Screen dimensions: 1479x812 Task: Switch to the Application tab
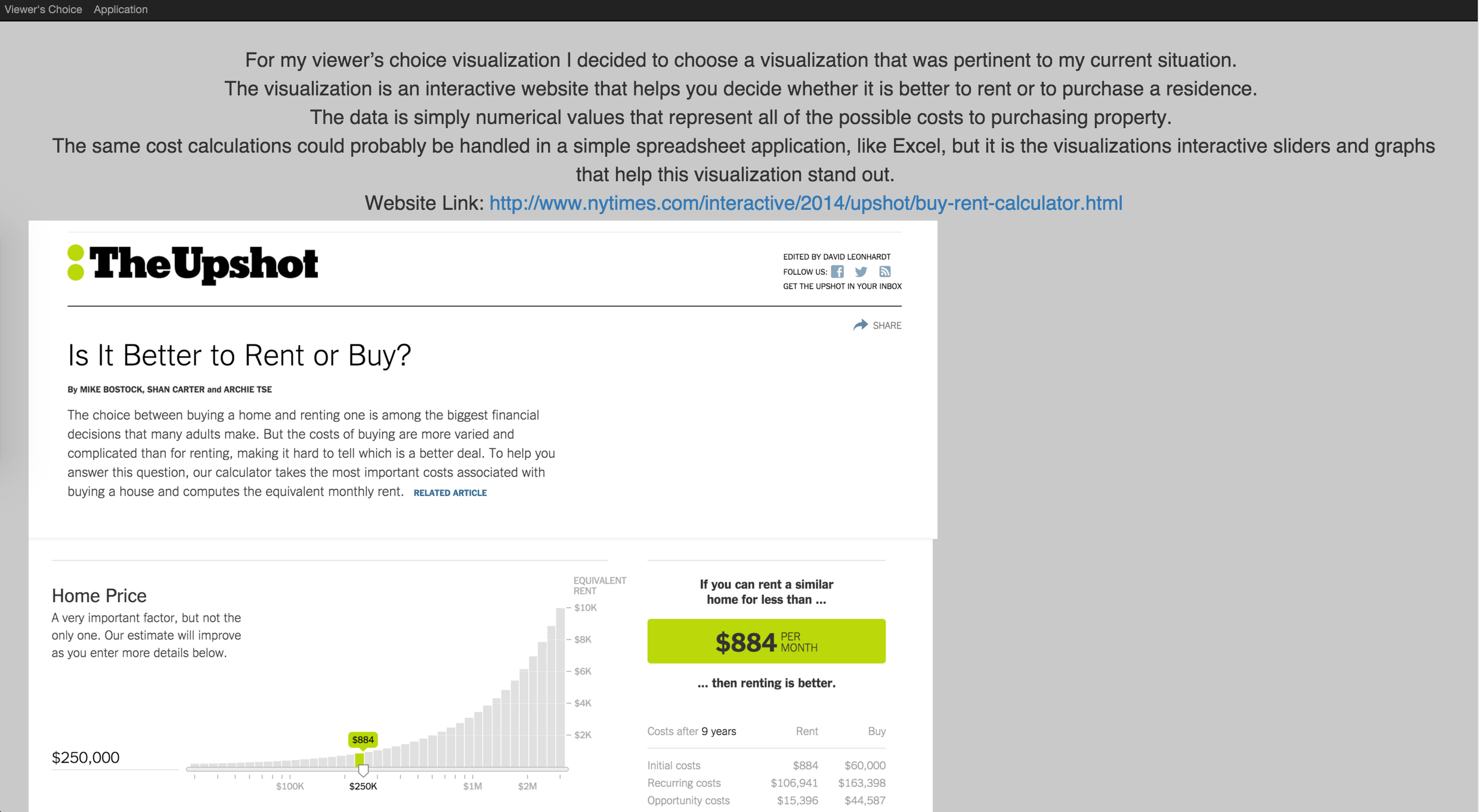[x=120, y=10]
